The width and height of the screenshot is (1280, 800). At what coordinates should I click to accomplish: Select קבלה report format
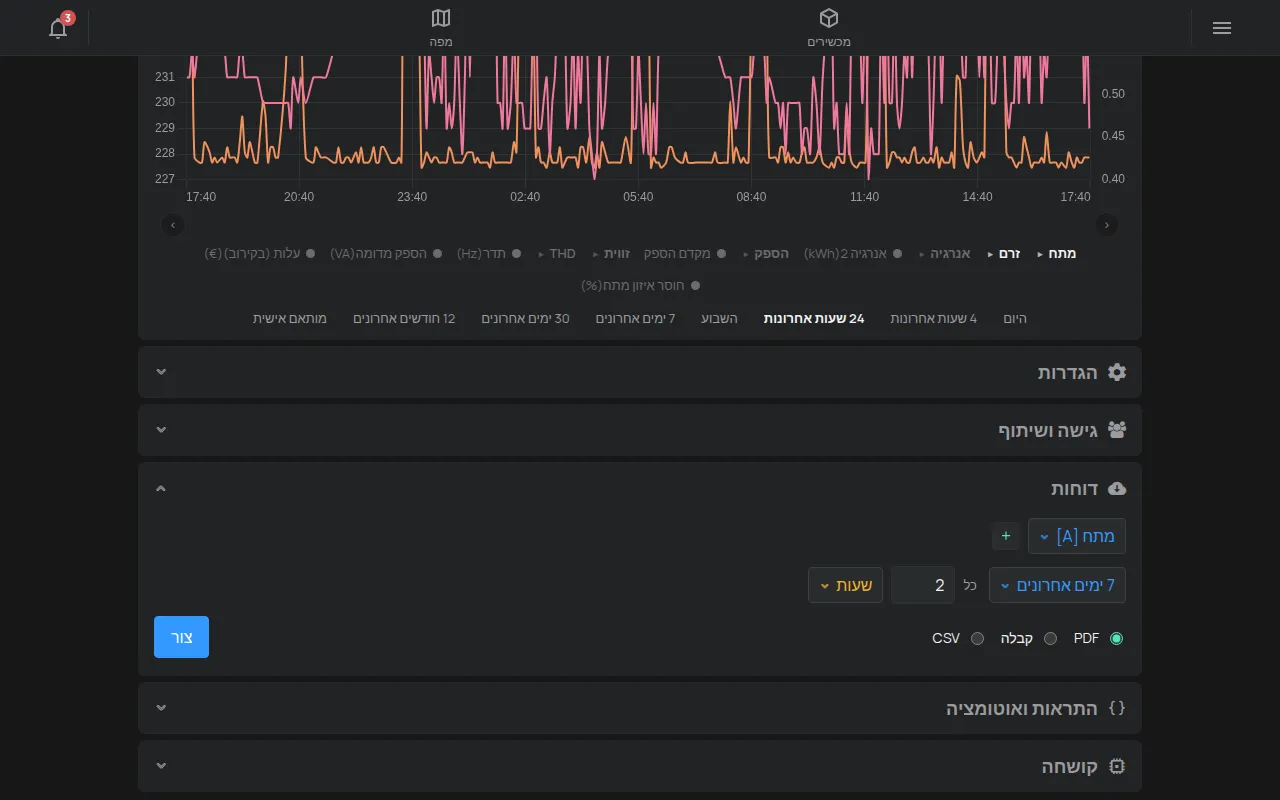click(x=1050, y=638)
